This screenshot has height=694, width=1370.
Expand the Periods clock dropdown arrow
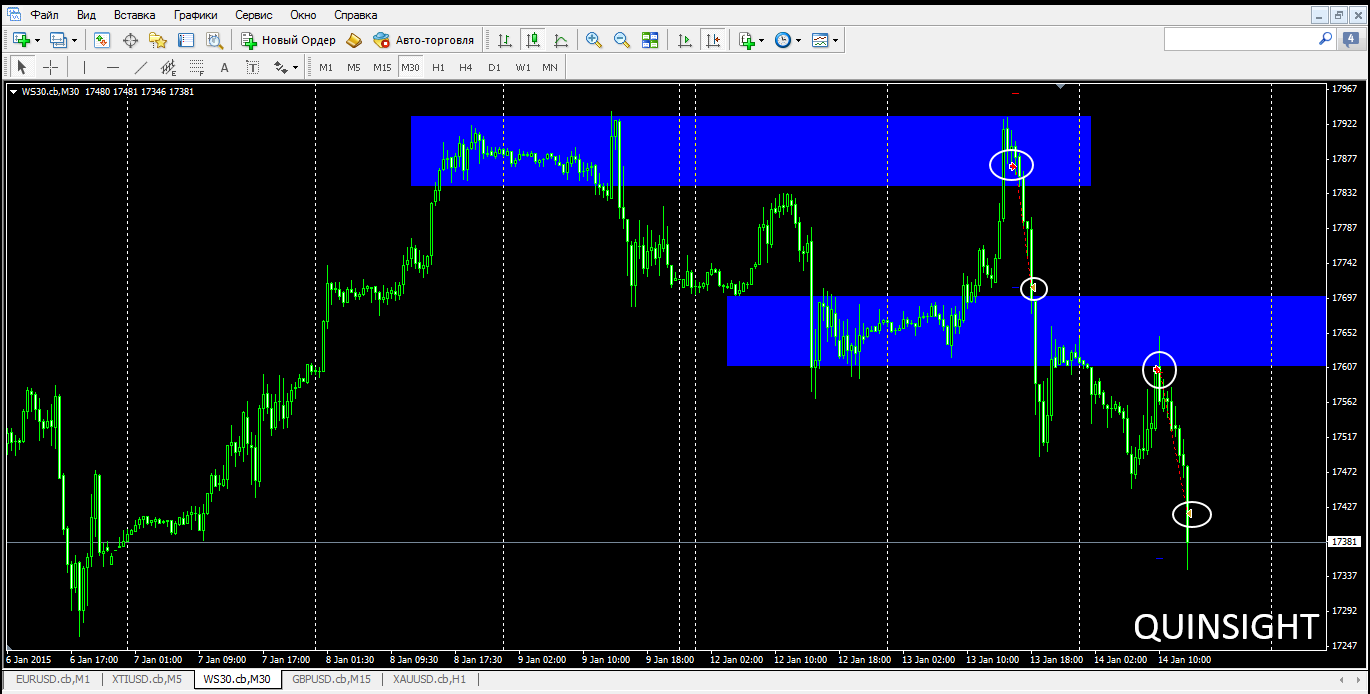(798, 41)
